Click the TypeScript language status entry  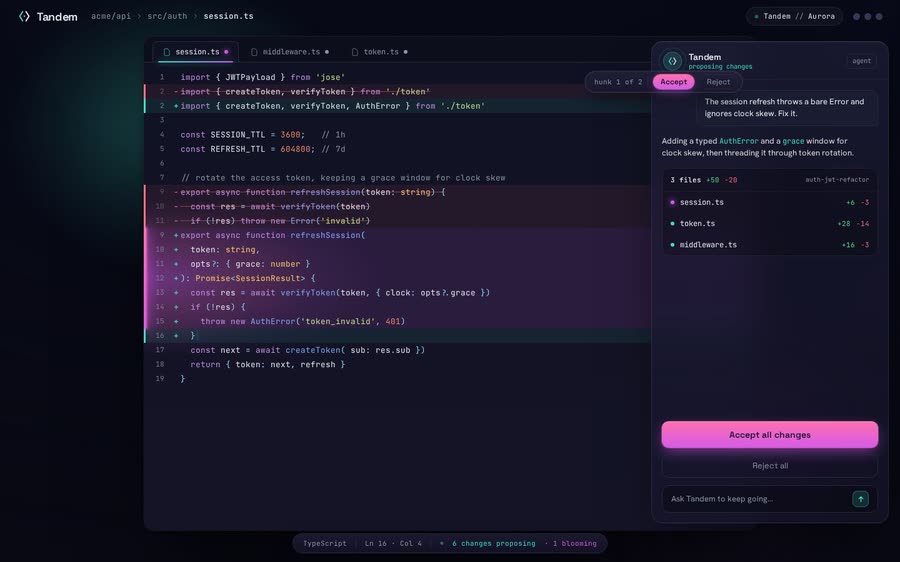324,543
